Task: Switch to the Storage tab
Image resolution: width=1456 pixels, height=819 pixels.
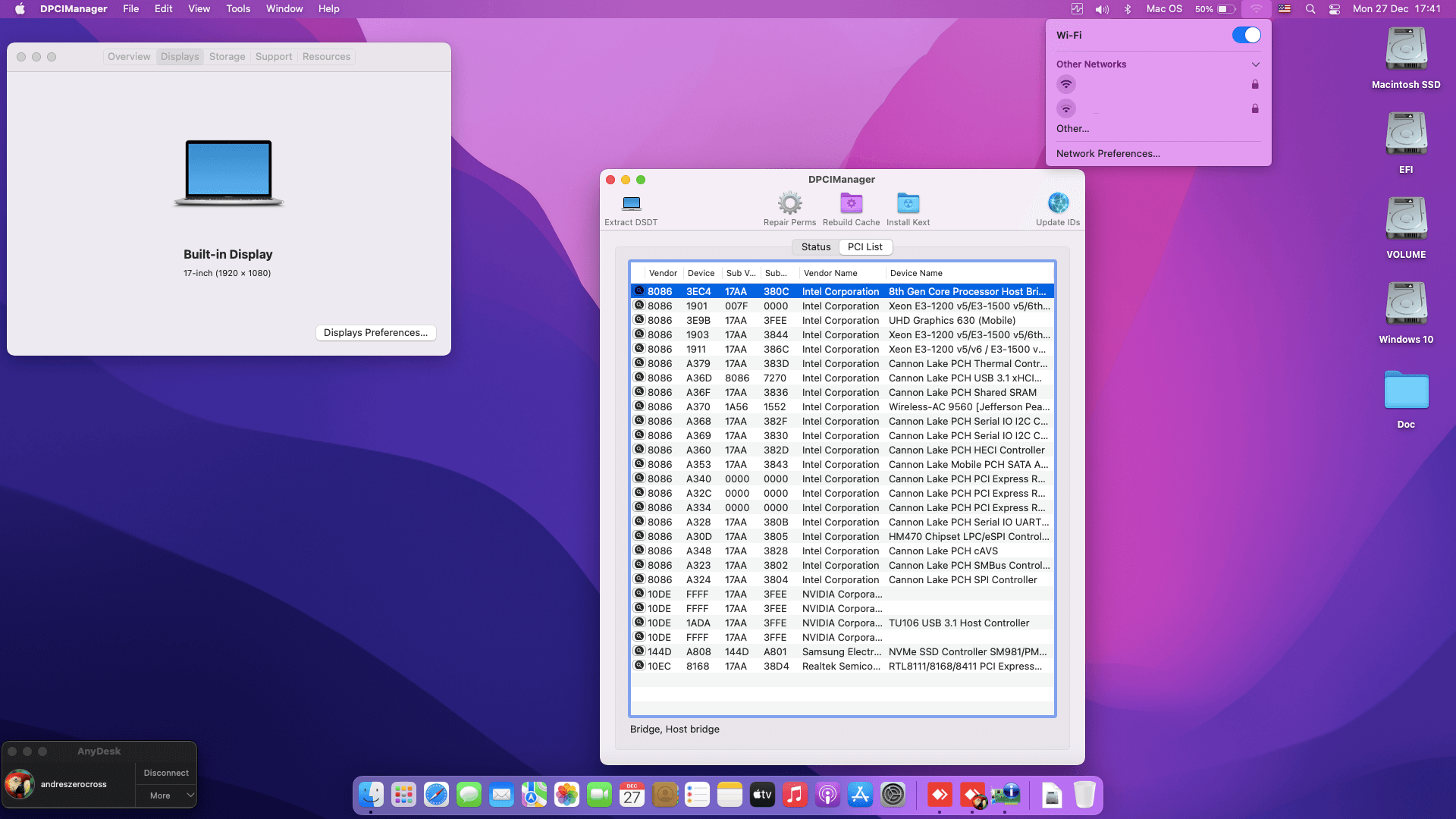Action: 227,56
